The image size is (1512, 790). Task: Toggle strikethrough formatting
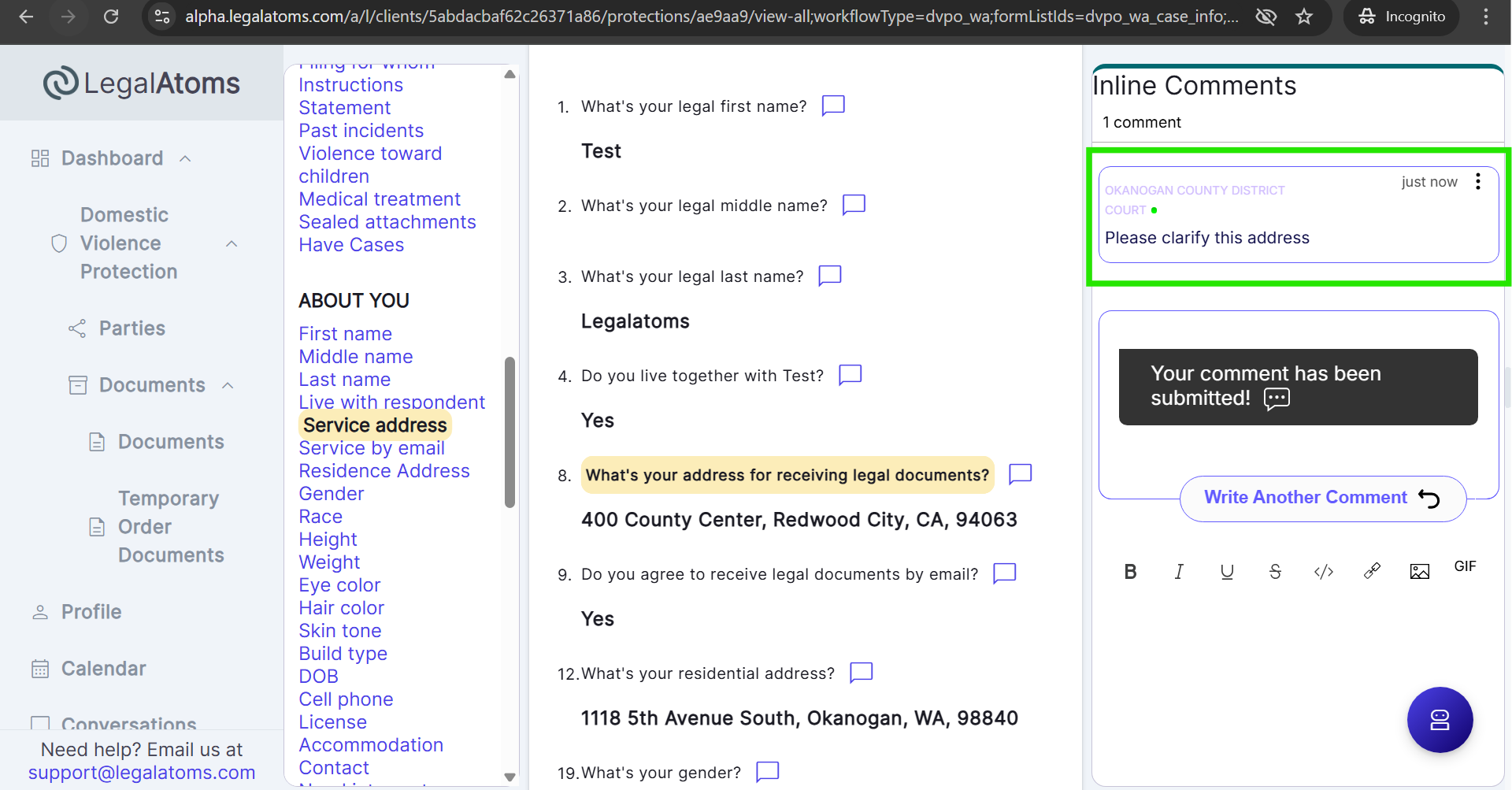point(1275,572)
